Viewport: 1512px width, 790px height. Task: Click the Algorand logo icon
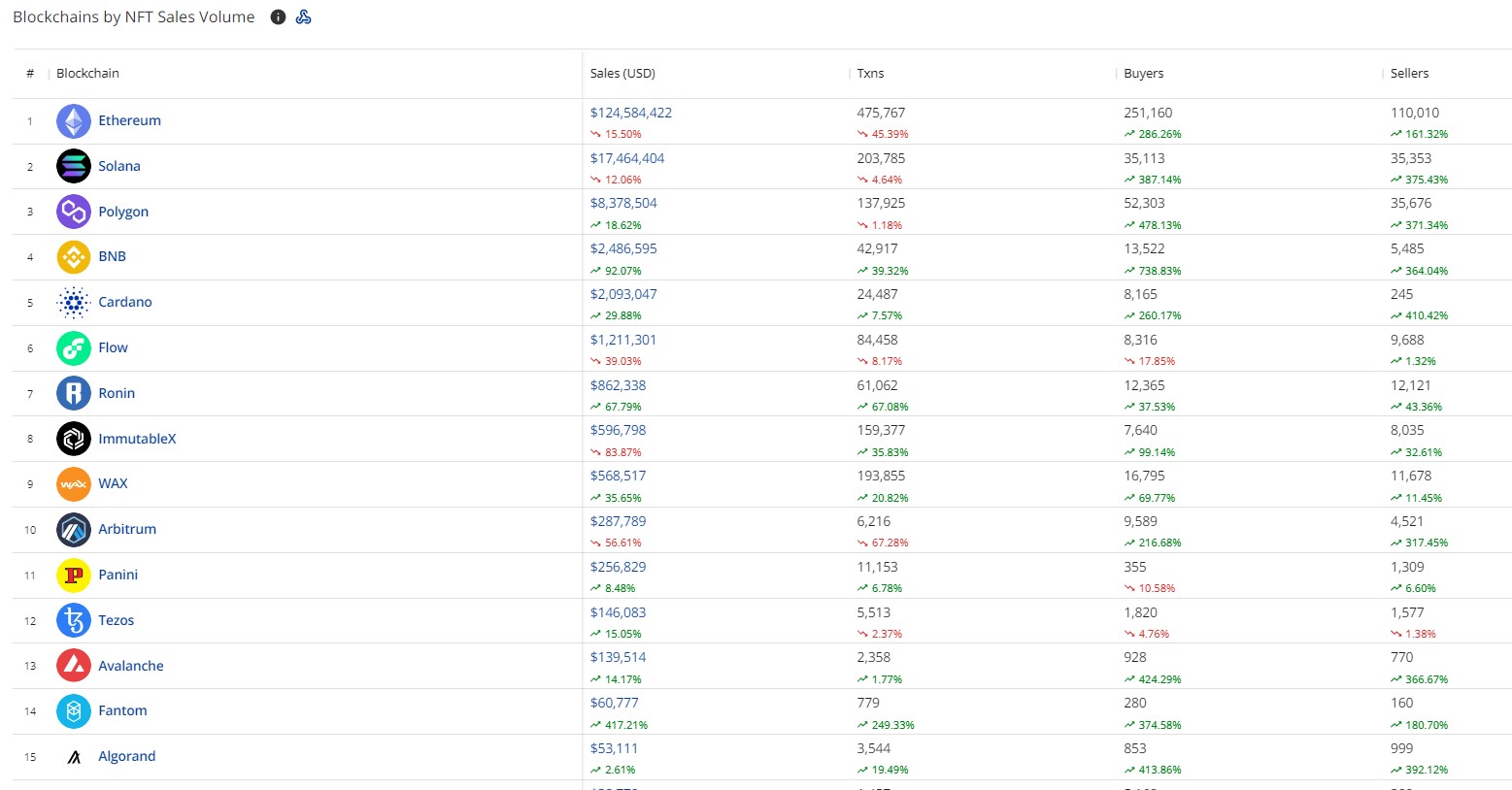click(x=74, y=757)
